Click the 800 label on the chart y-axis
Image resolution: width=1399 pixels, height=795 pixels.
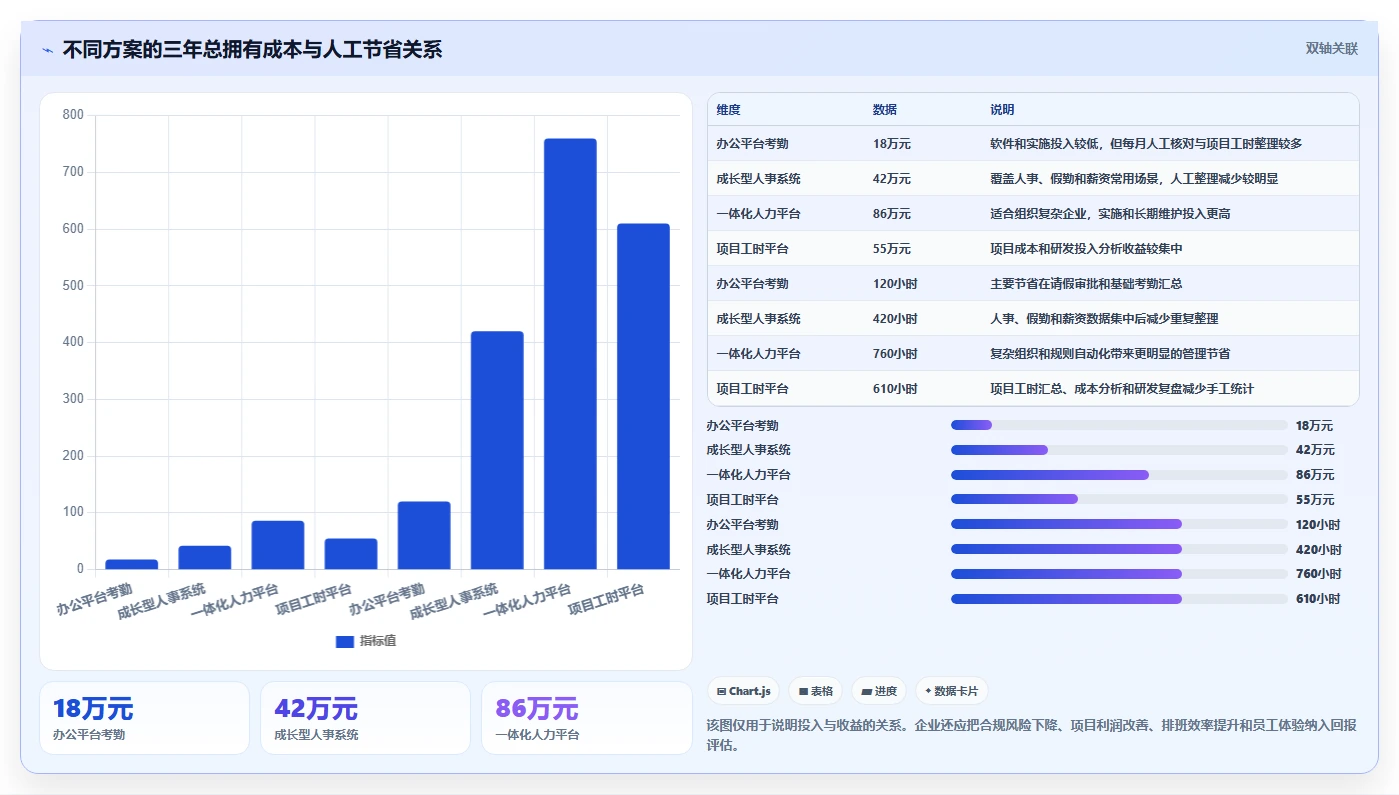[x=73, y=115]
